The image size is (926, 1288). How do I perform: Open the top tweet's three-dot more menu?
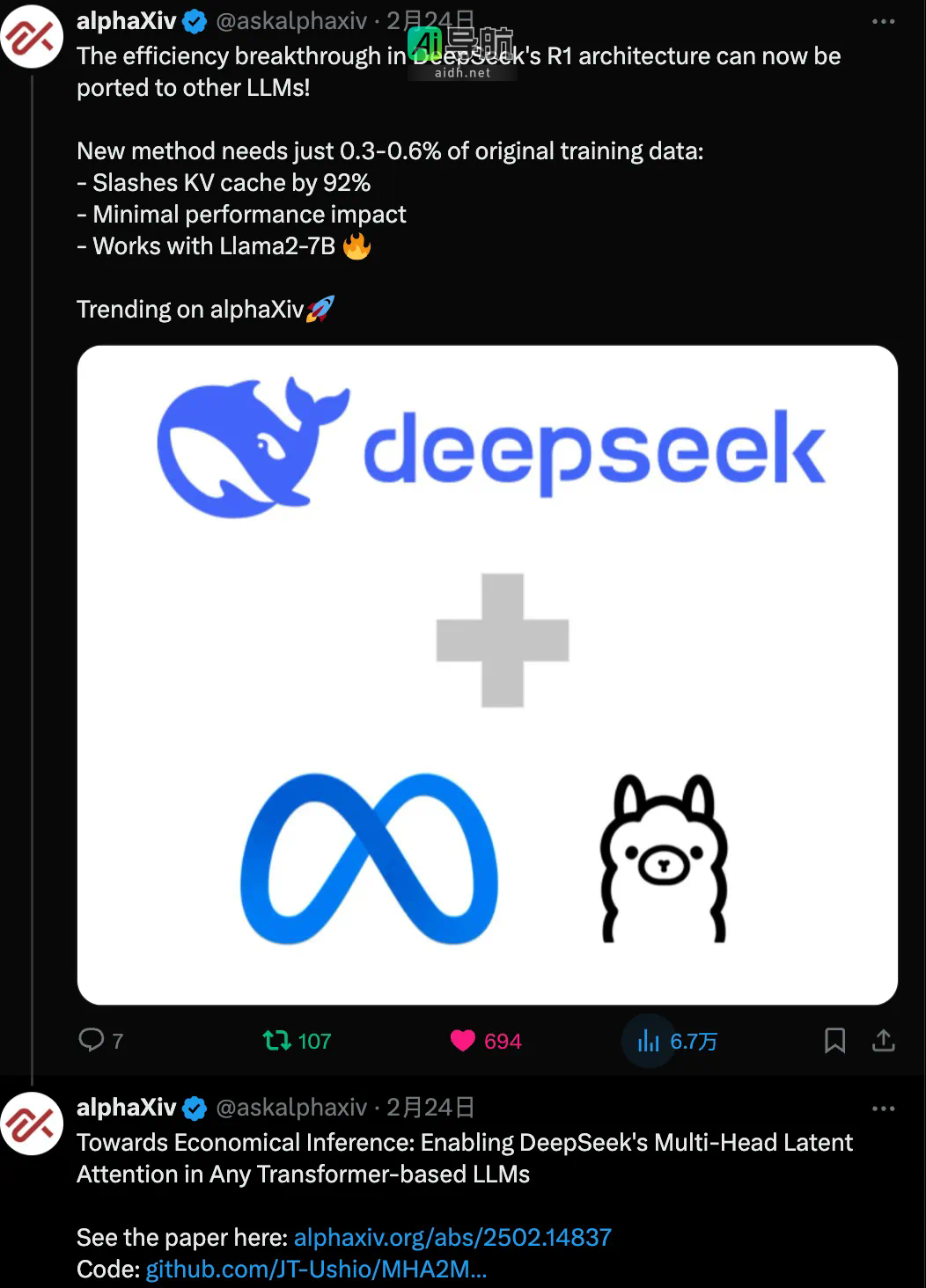[885, 20]
